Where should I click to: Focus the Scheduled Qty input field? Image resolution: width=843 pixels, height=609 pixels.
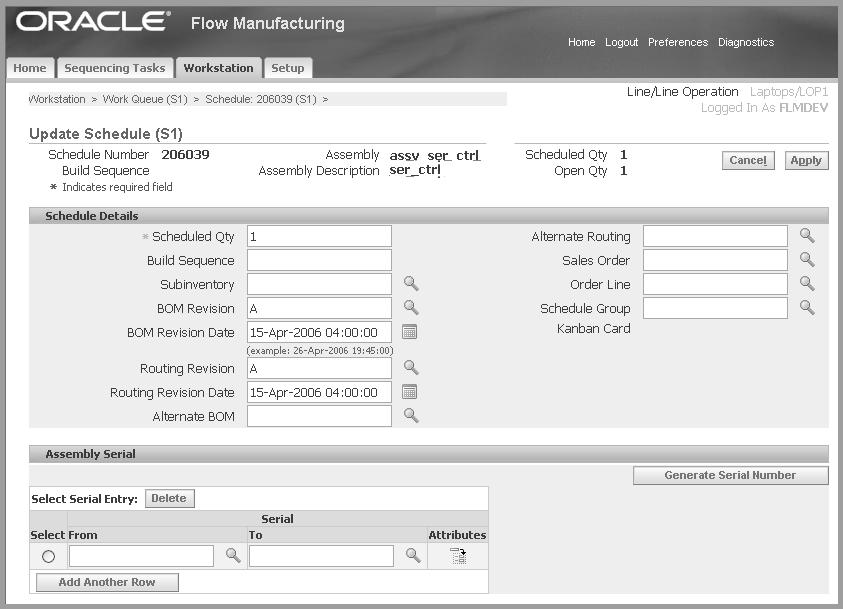tap(319, 237)
